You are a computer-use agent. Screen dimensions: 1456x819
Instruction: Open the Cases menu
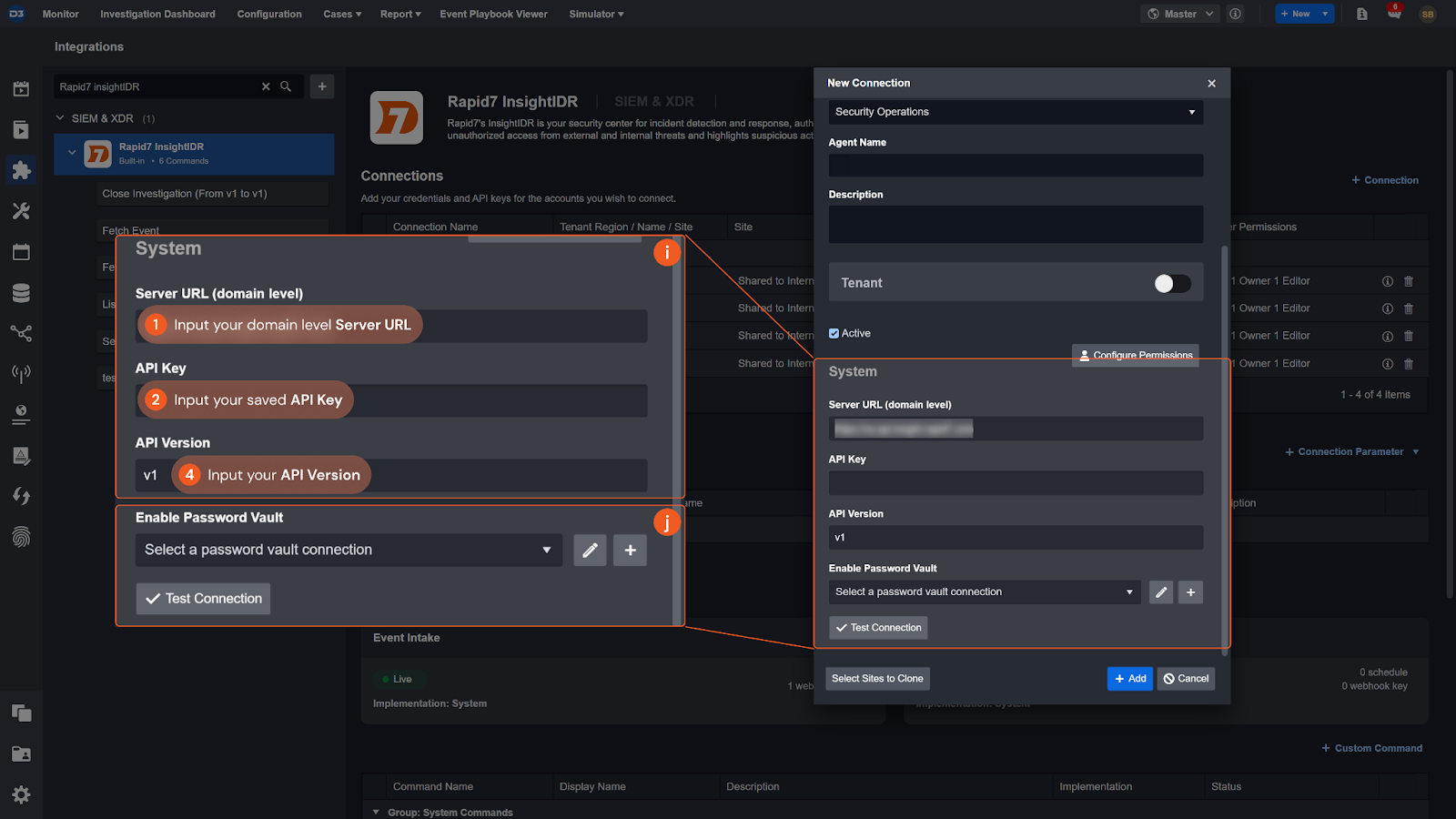(x=342, y=14)
